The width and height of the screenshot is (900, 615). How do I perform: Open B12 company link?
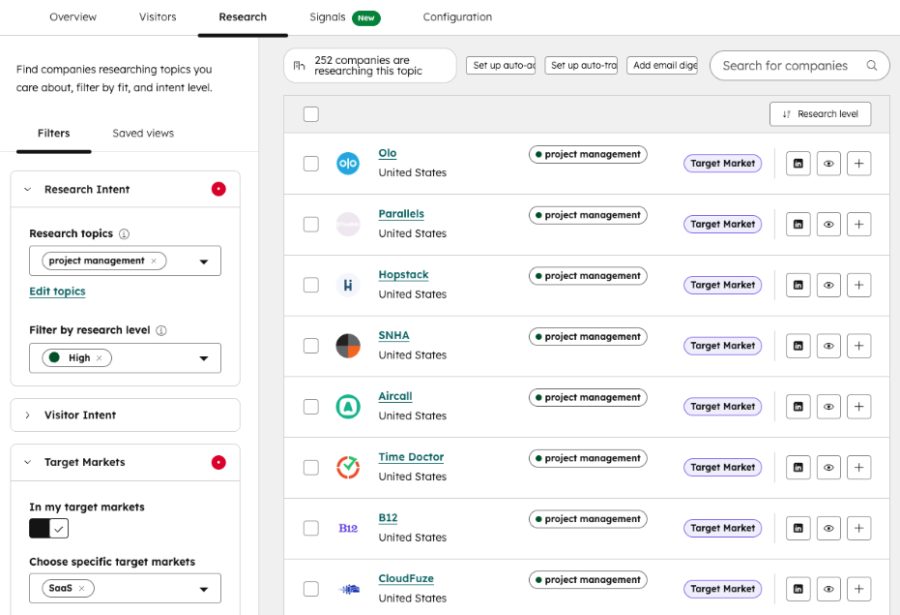point(388,517)
